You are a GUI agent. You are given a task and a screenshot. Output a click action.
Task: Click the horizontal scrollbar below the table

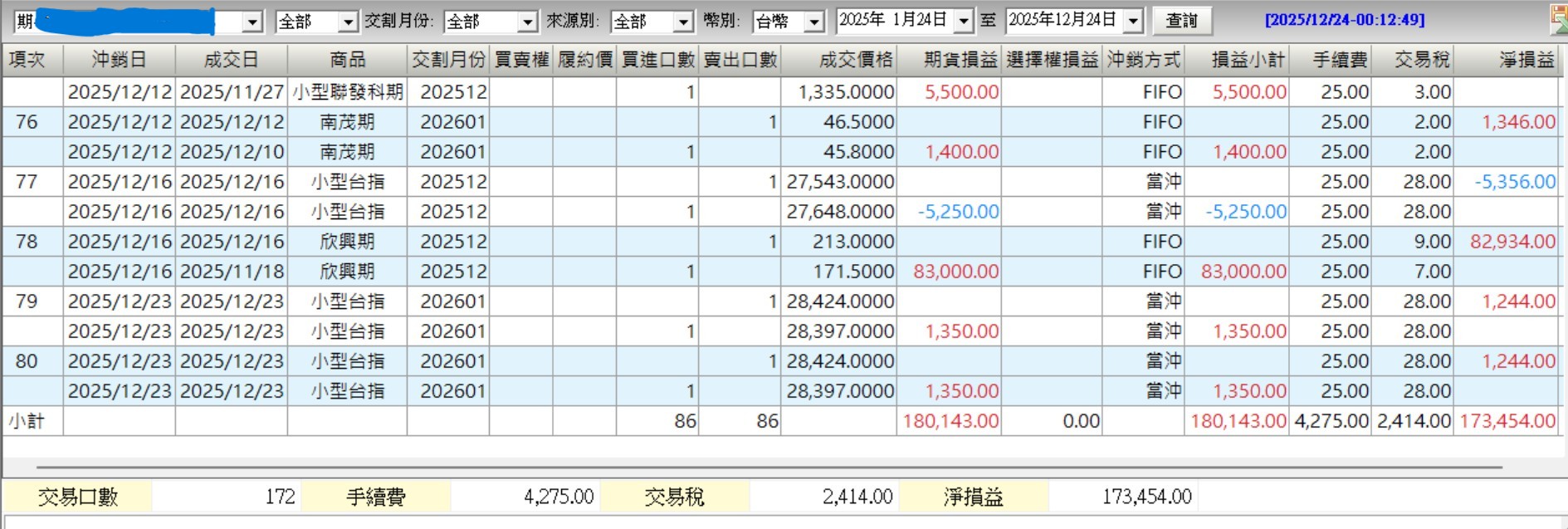(769, 468)
